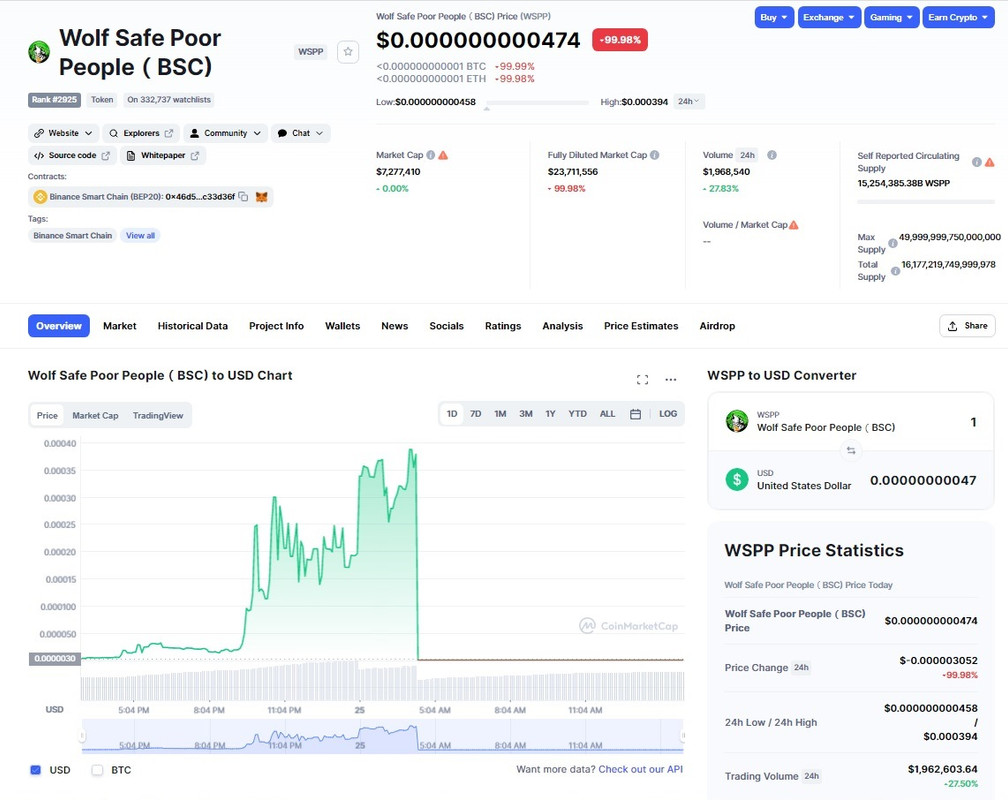
Task: Open the Chat dropdown
Action: pyautogui.click(x=300, y=133)
